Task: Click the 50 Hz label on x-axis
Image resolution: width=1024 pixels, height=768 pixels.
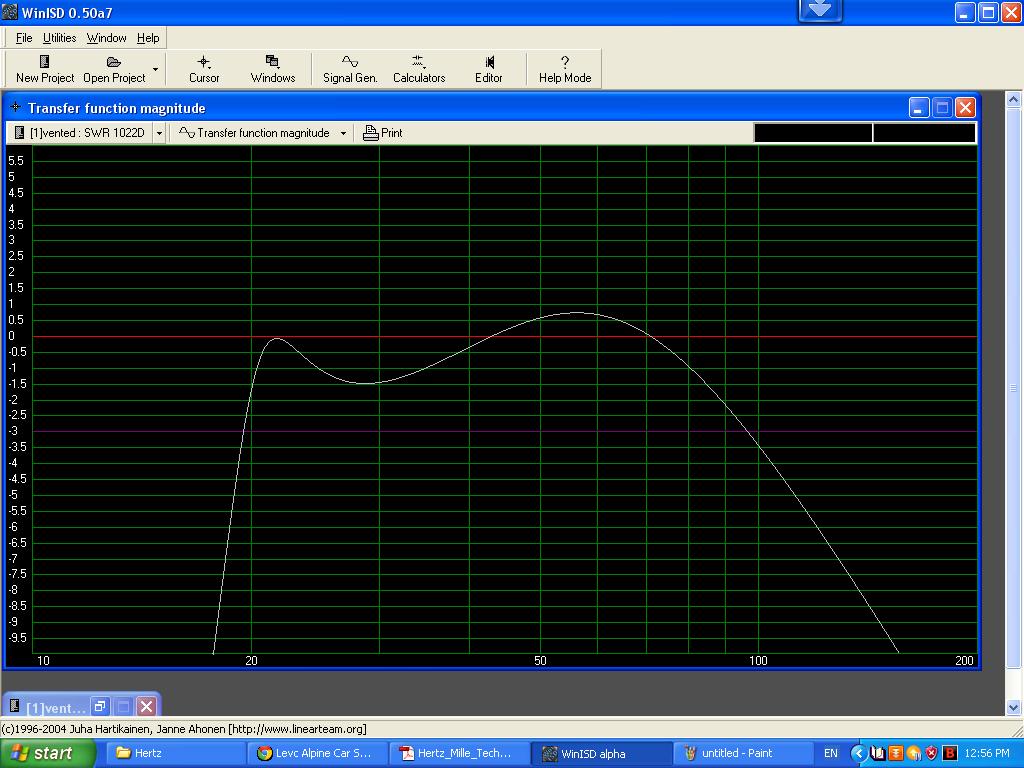Action: point(540,660)
